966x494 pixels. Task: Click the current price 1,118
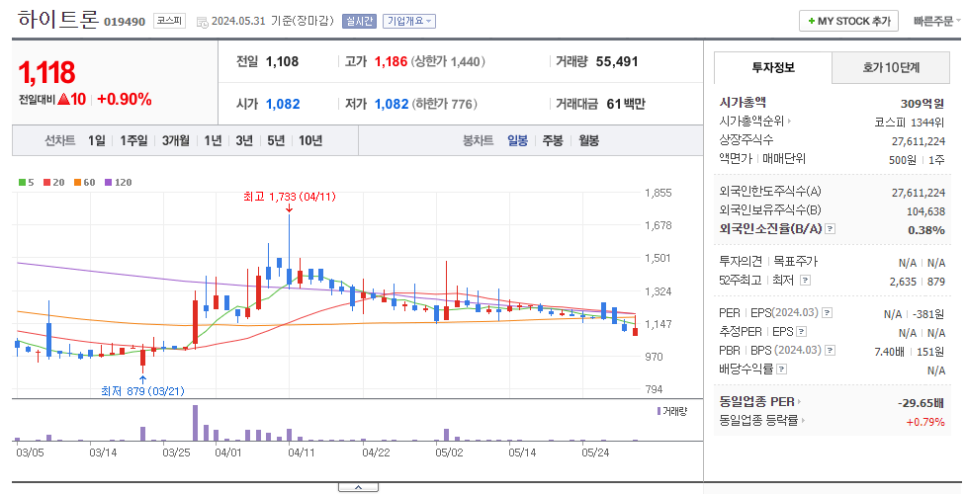(46, 73)
